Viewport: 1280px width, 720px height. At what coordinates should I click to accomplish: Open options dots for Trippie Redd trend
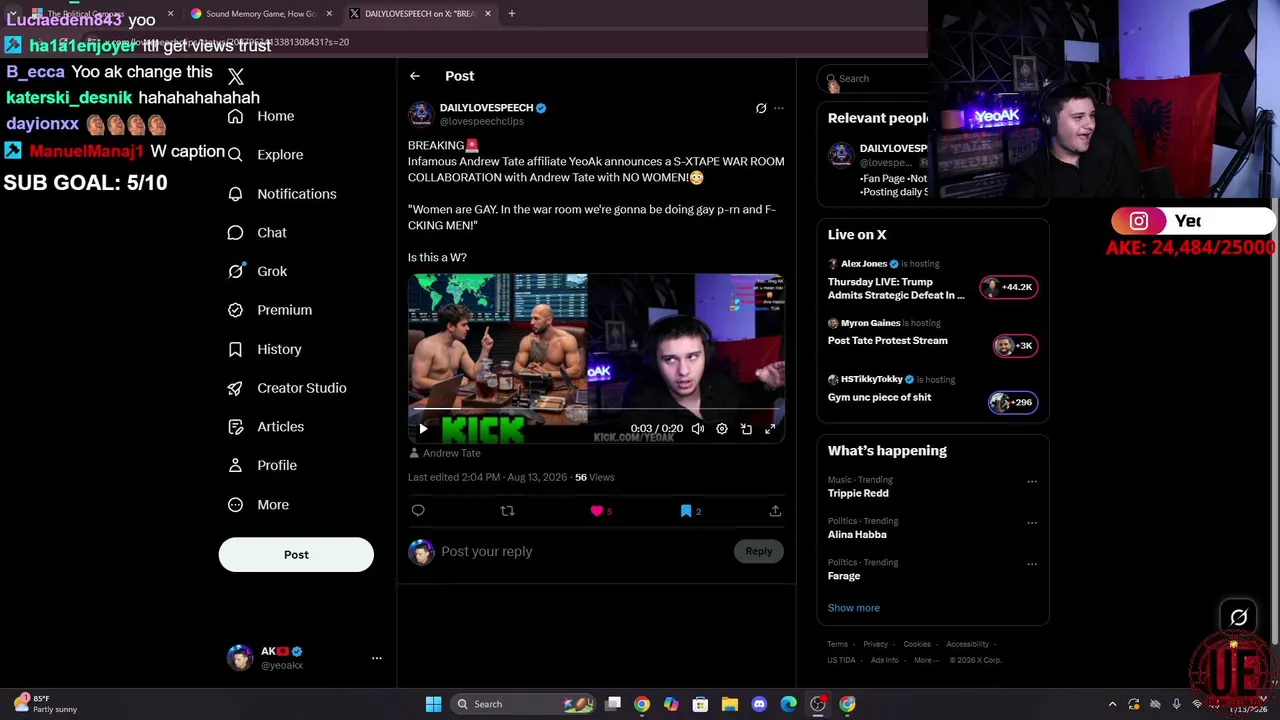[x=1032, y=482]
